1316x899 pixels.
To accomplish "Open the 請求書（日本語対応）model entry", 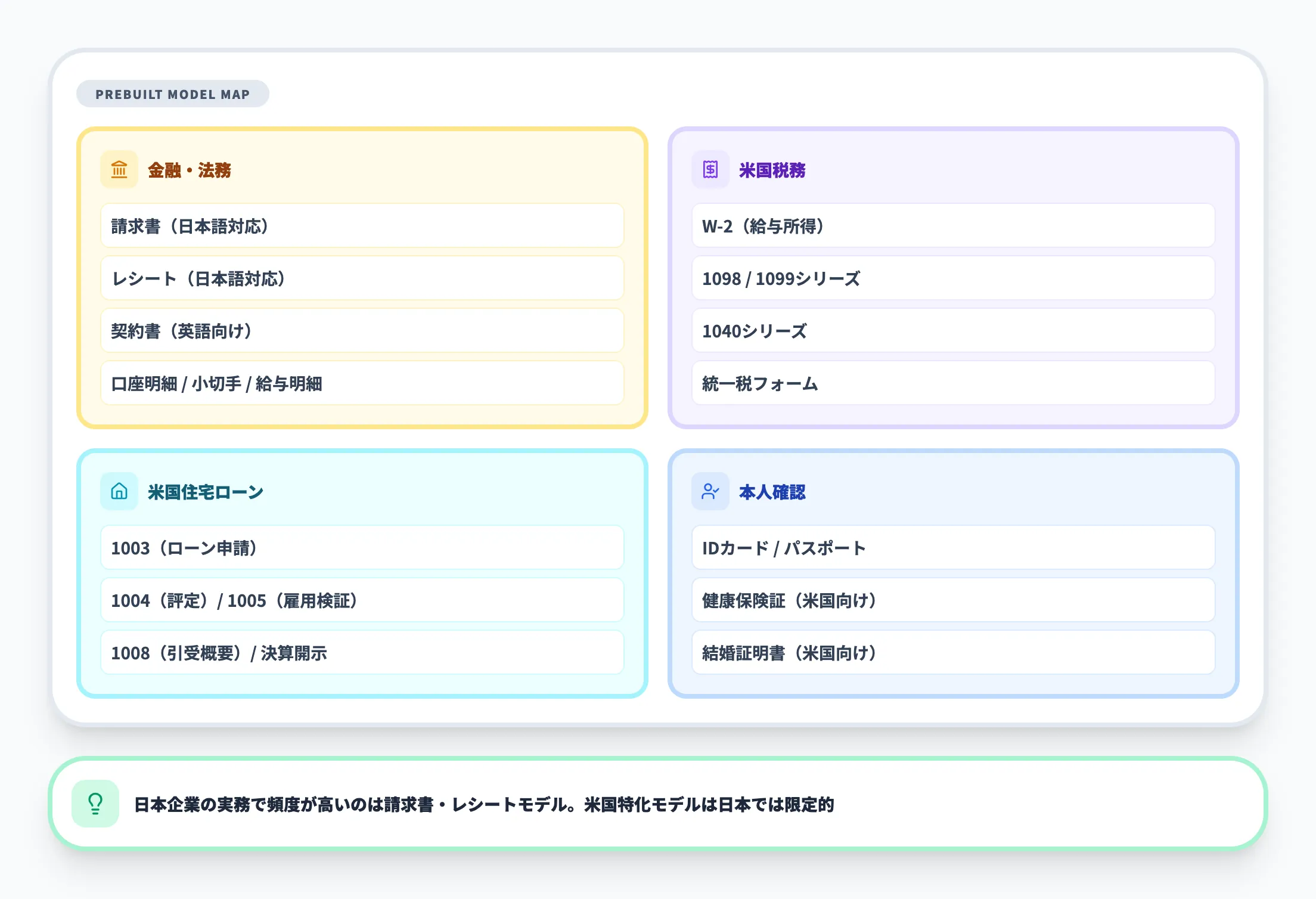I will (362, 226).
